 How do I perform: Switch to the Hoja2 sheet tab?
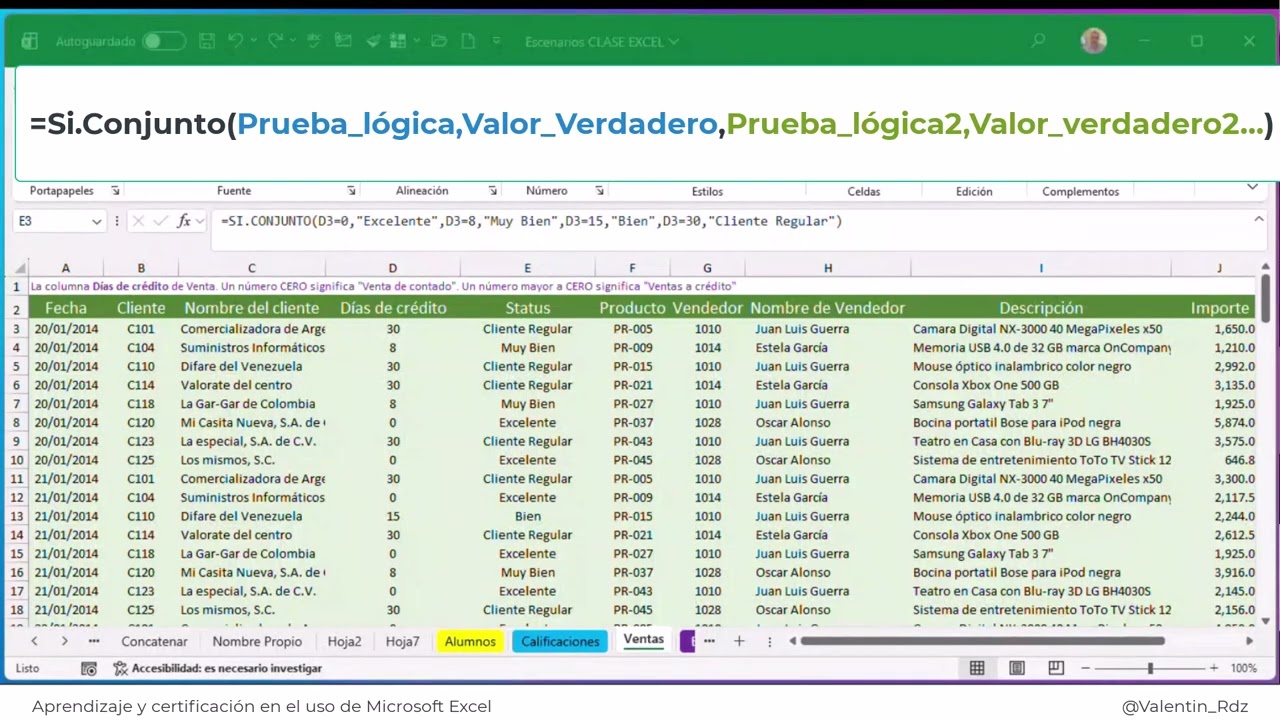click(344, 642)
